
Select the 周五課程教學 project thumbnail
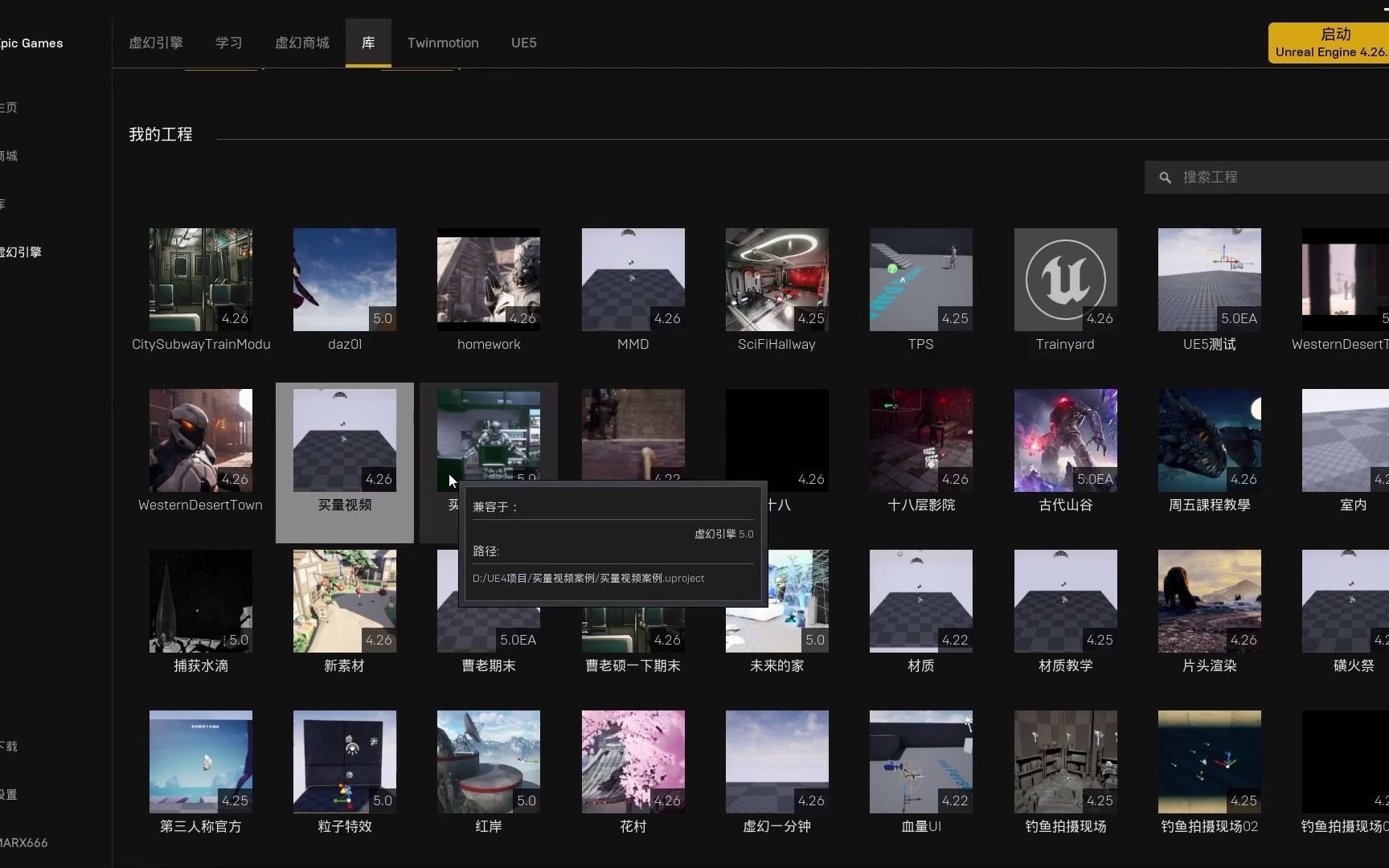(1210, 440)
